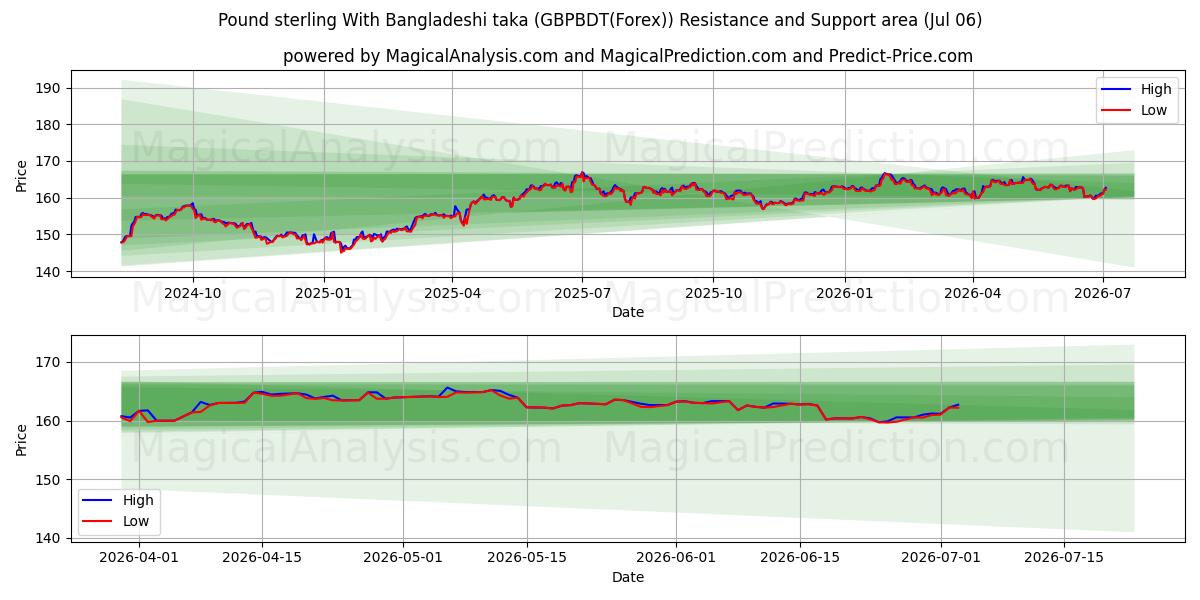Click 'High' in the upper chart legend

(1156, 89)
